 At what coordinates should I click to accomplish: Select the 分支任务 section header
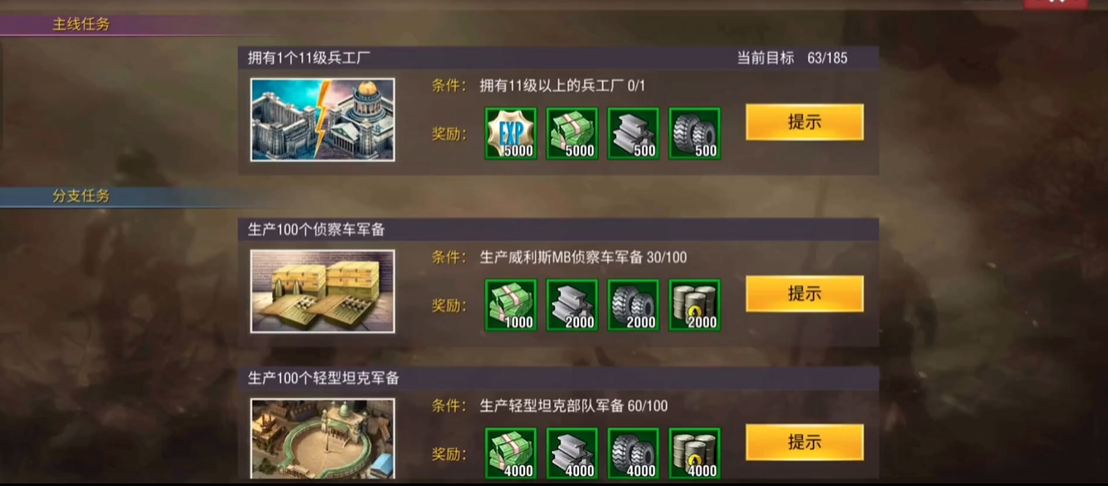coord(81,196)
